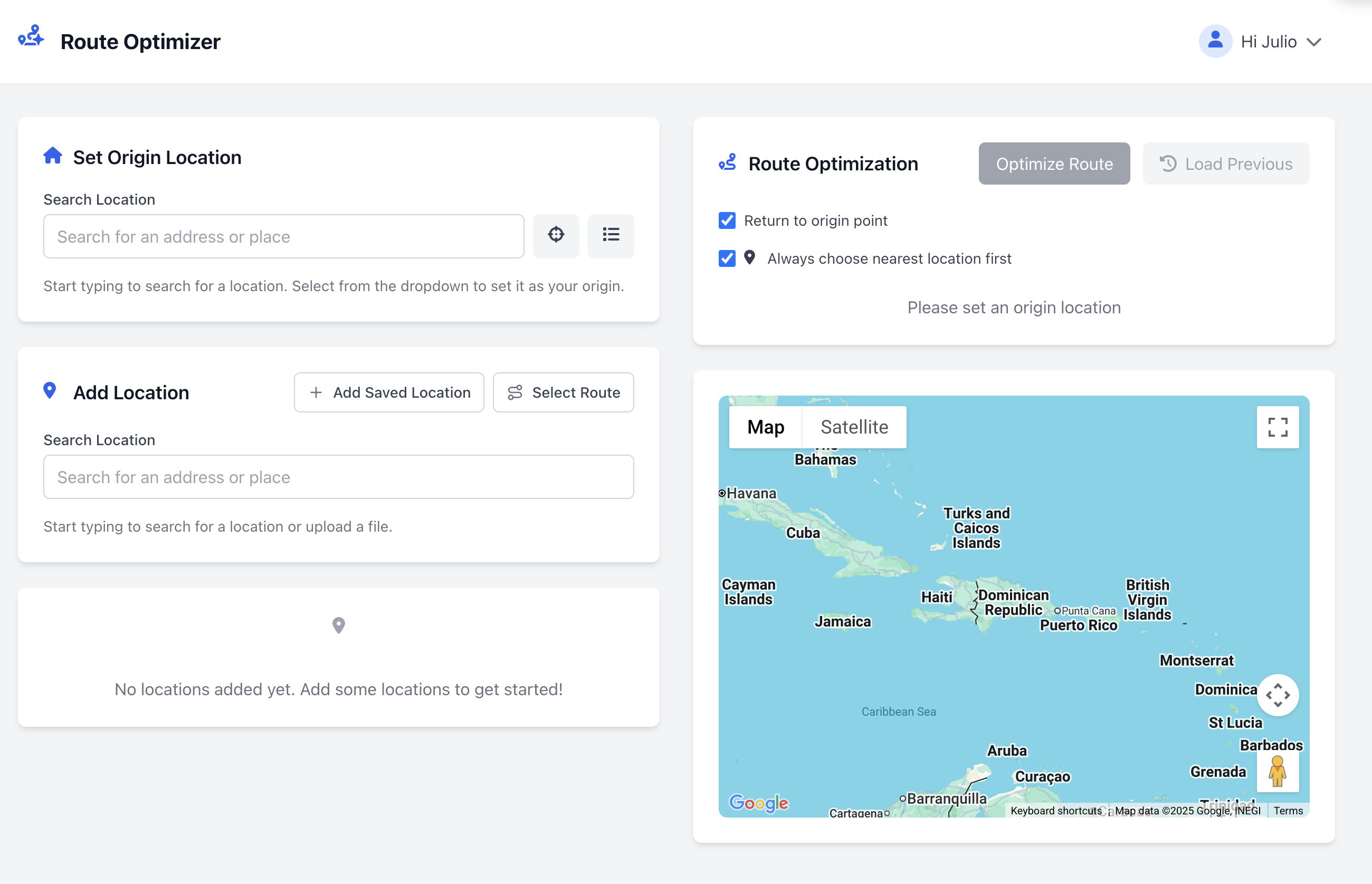Open the Route Optimizer home title

coord(140,41)
